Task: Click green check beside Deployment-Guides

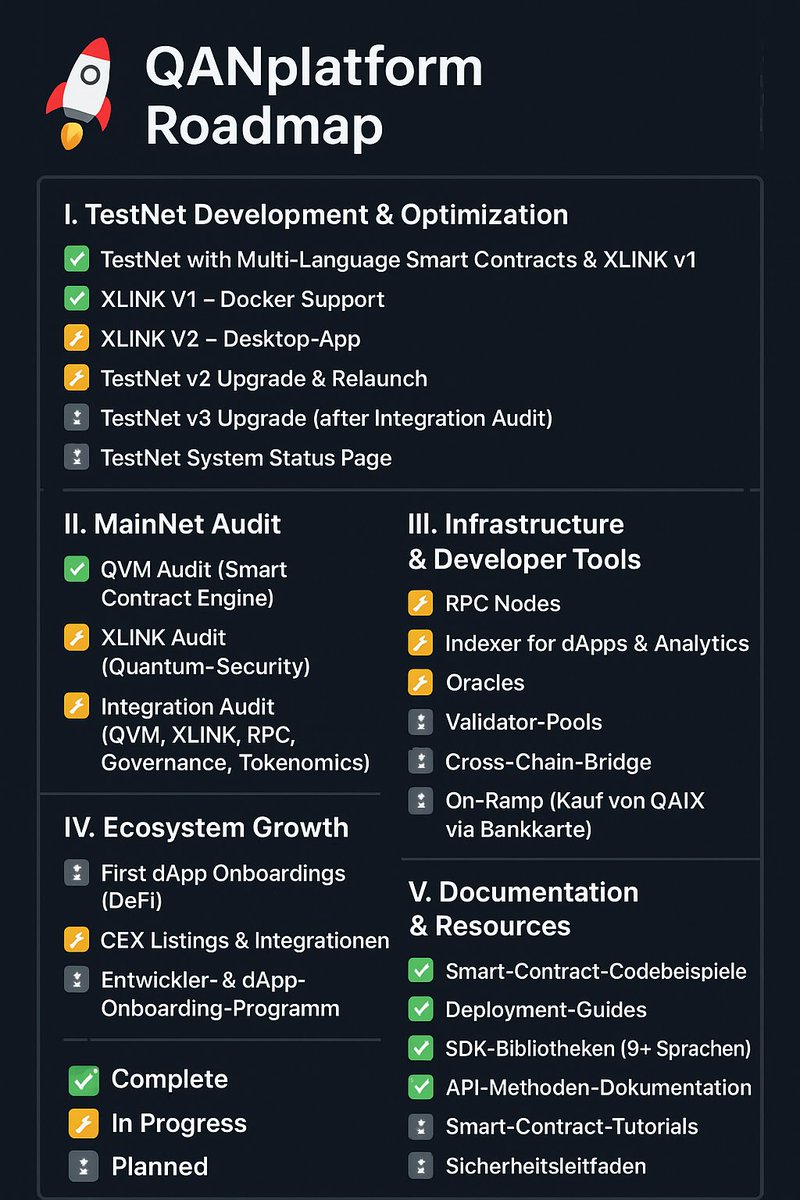Action: pyautogui.click(x=421, y=1009)
